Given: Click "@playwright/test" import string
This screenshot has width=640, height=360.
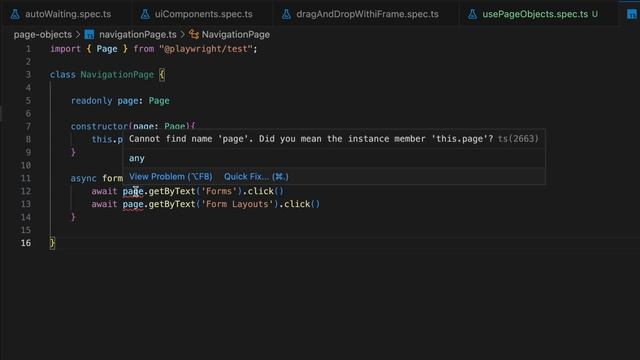Looking at the screenshot, I should [x=206, y=49].
